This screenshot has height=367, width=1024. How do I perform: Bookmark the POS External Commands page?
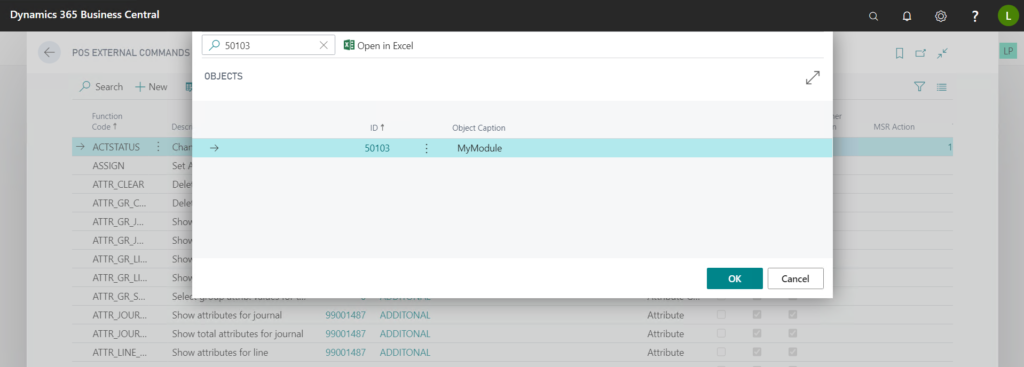click(x=899, y=54)
